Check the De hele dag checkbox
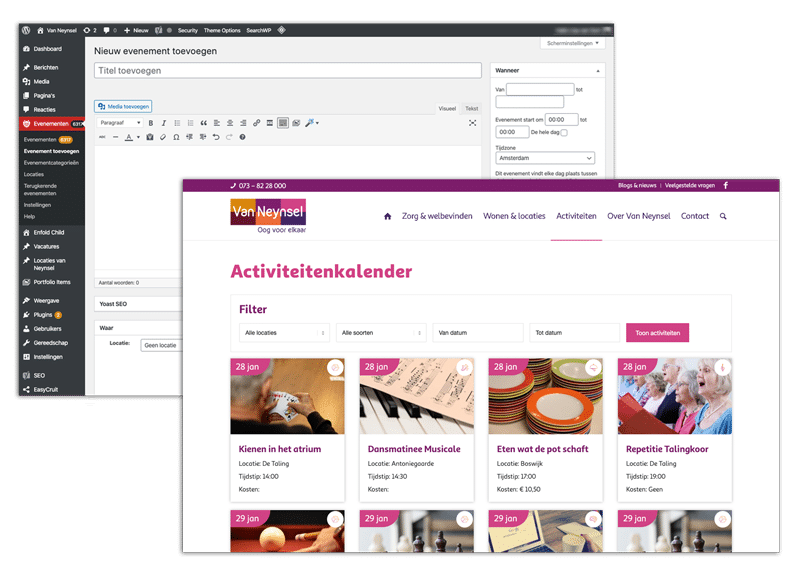This screenshot has width=800, height=575. pyautogui.click(x=564, y=133)
